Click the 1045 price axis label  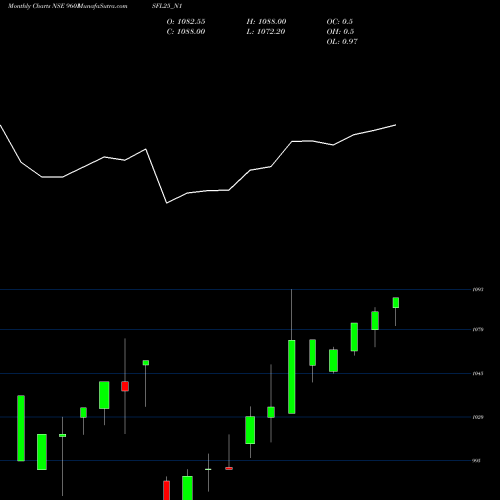coord(478,373)
